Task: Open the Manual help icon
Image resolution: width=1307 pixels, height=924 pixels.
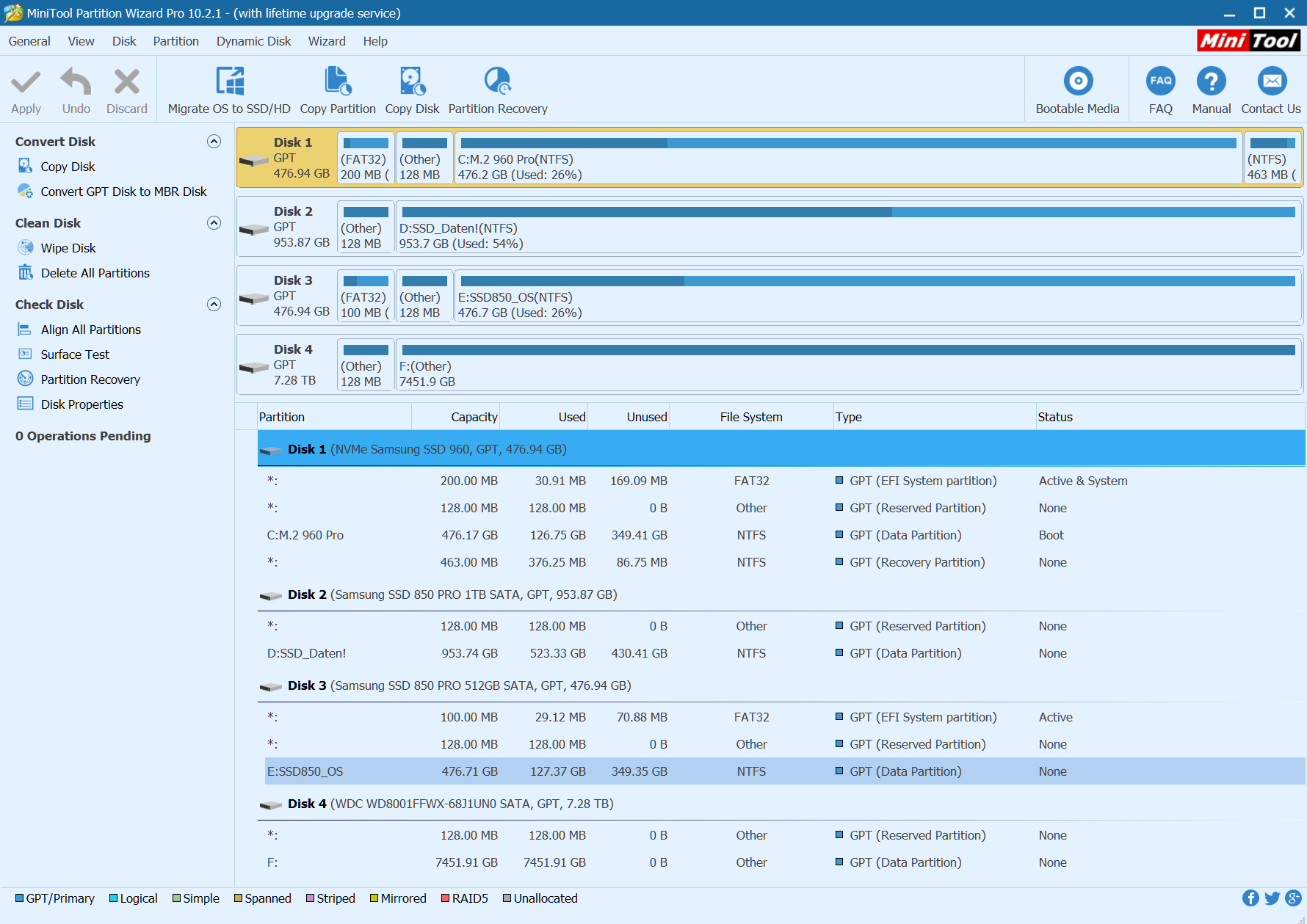Action: click(x=1212, y=81)
